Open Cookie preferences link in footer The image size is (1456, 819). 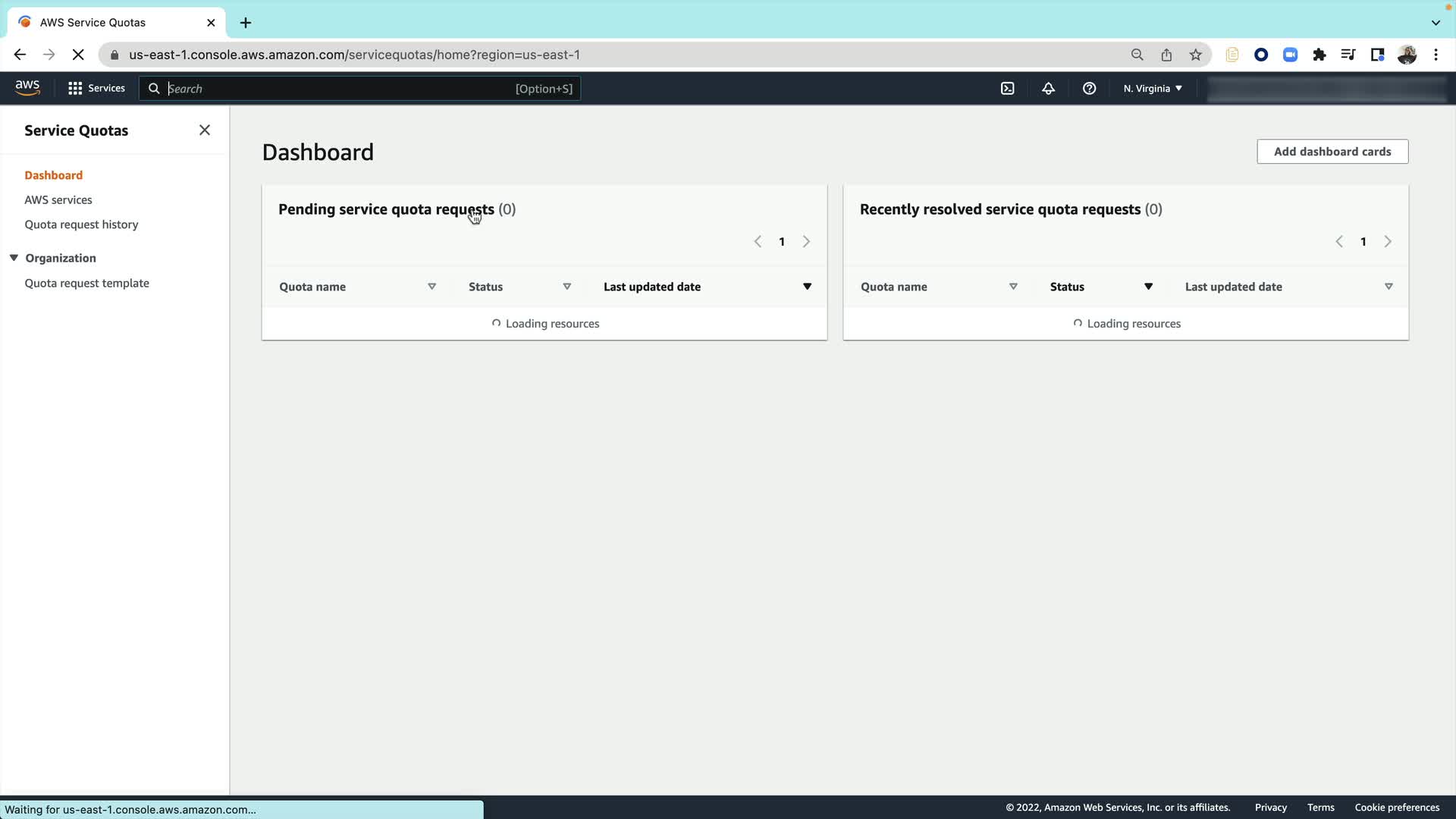click(x=1397, y=808)
